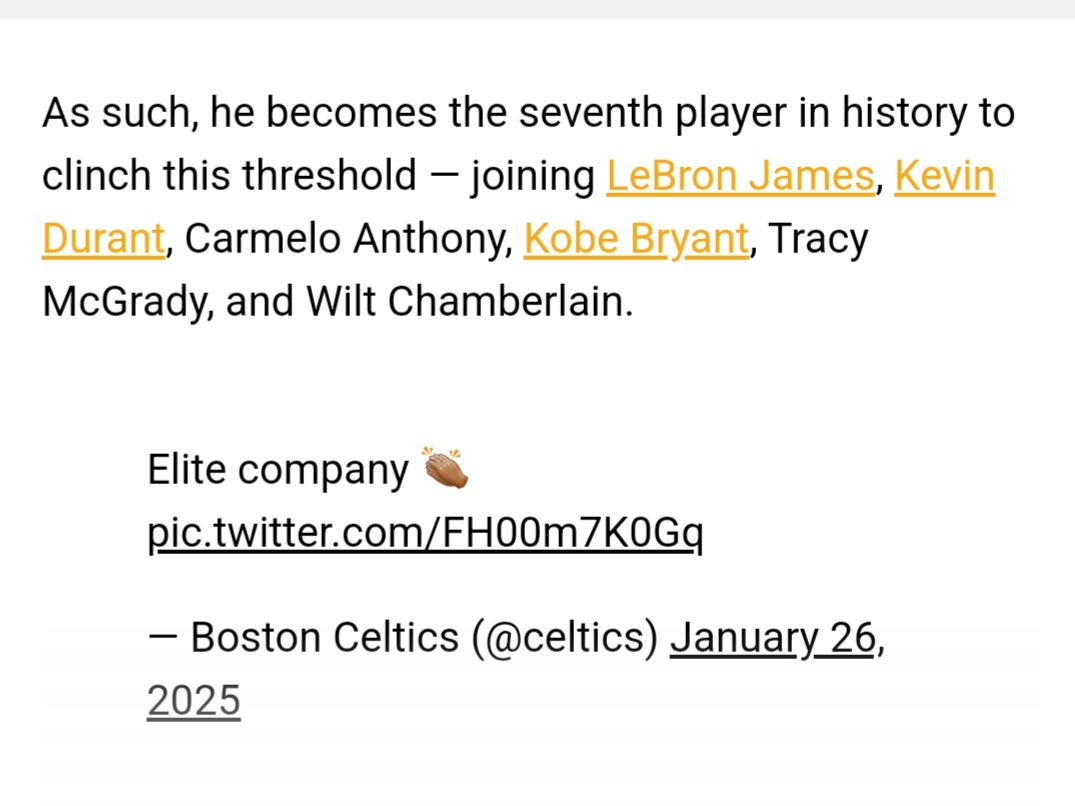Click the Elite company tweet text

tap(278, 471)
